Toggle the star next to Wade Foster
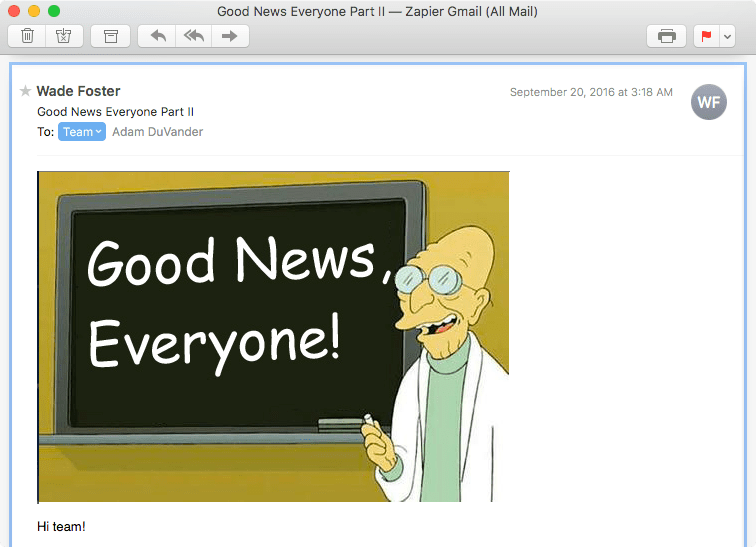756x547 pixels. pos(25,91)
